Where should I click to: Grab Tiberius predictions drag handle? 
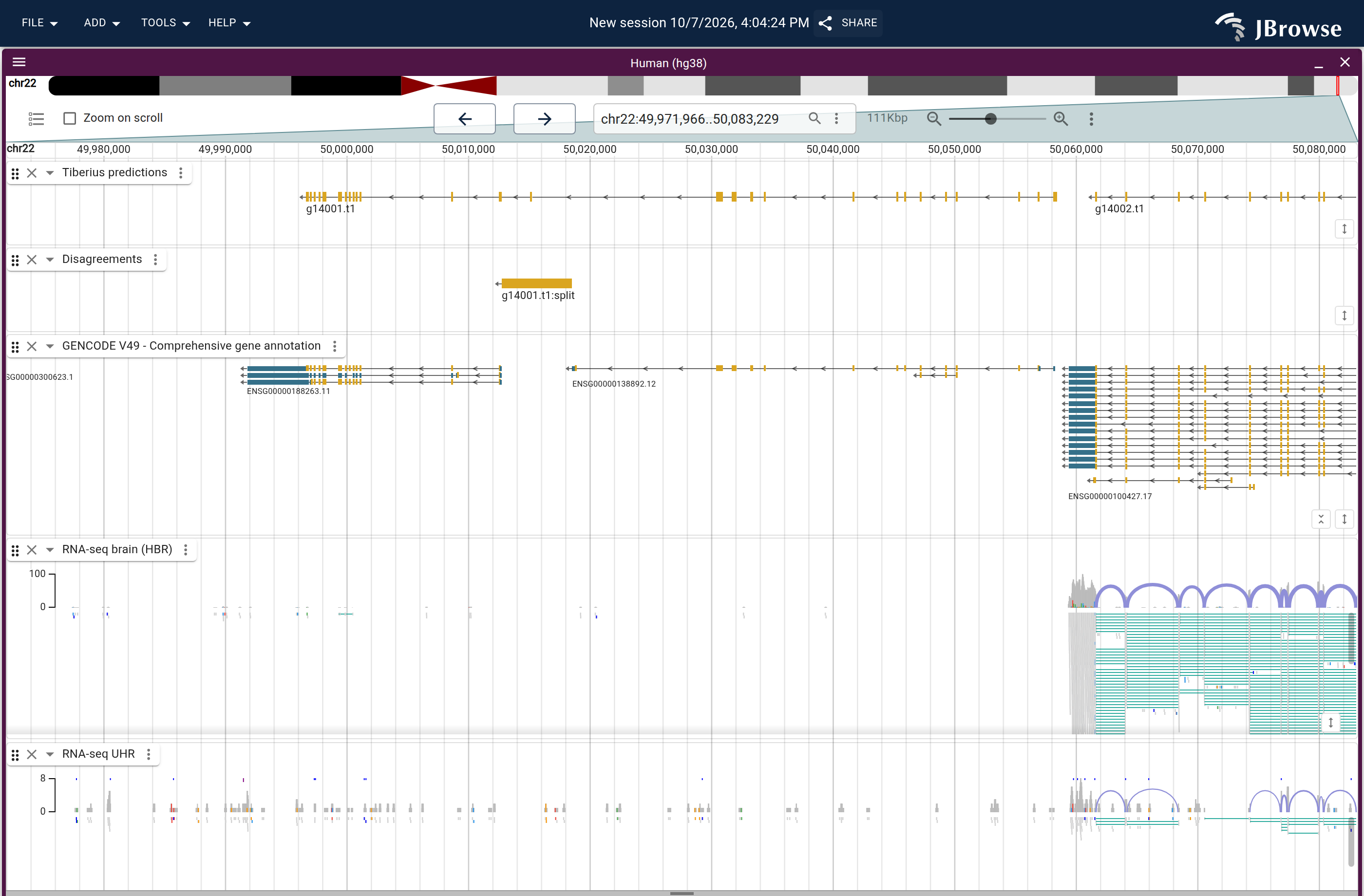tap(16, 173)
